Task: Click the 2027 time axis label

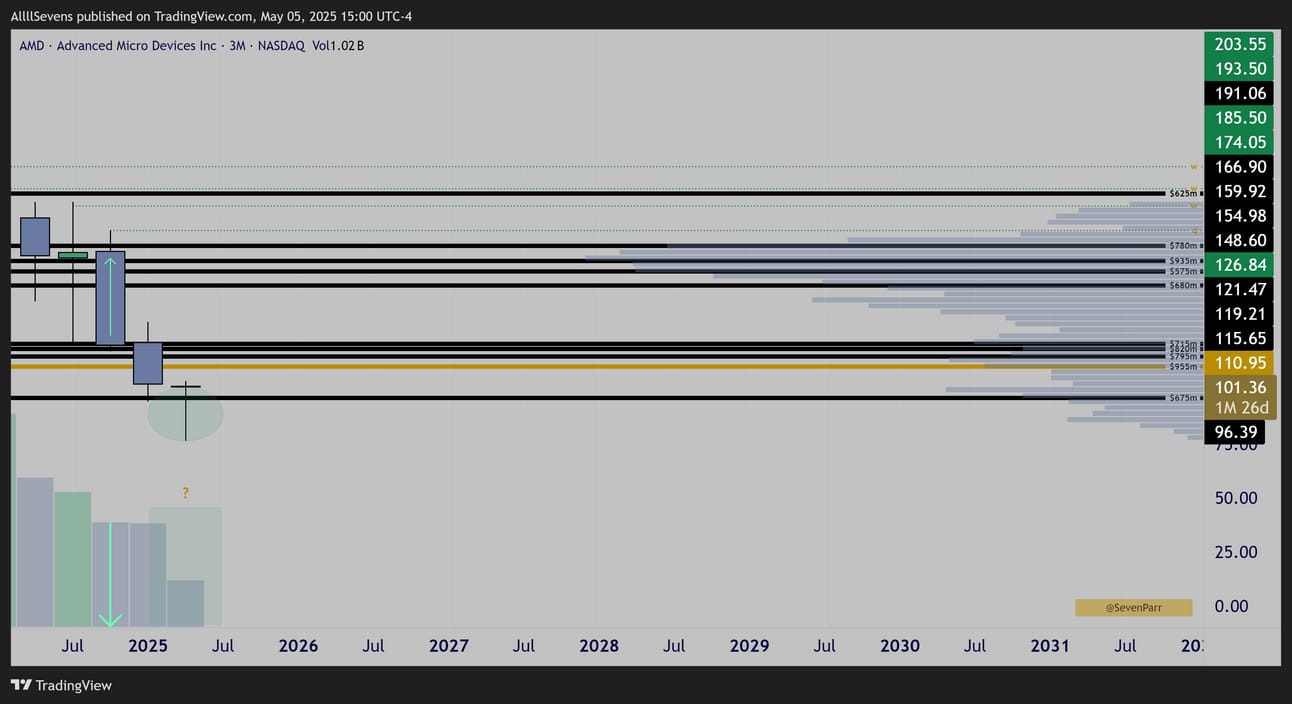Action: coord(449,646)
